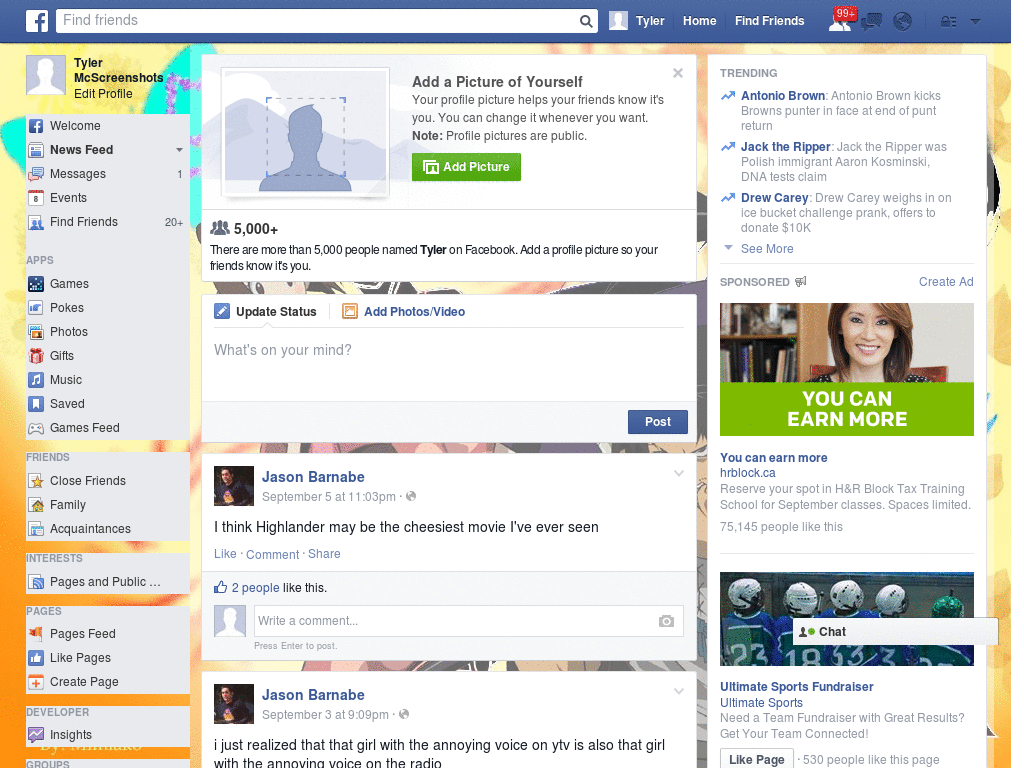Click the Create Ad link
Image resolution: width=1024 pixels, height=768 pixels.
point(946,282)
